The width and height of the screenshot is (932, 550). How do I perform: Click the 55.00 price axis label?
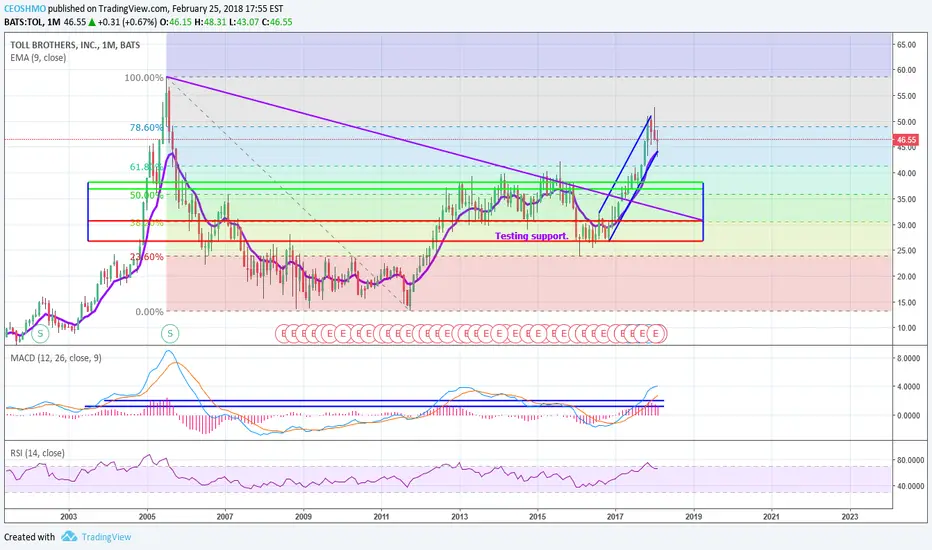[x=906, y=96]
